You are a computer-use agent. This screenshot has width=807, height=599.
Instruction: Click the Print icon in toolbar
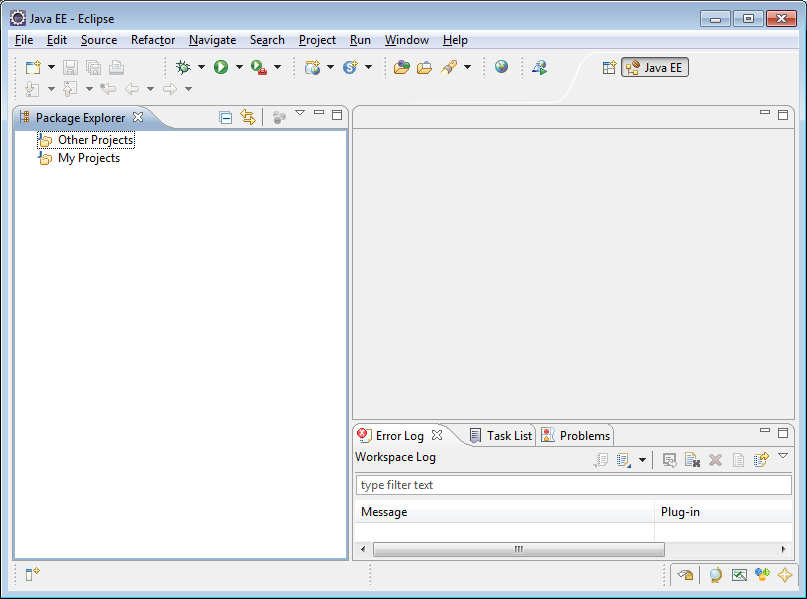(x=116, y=67)
